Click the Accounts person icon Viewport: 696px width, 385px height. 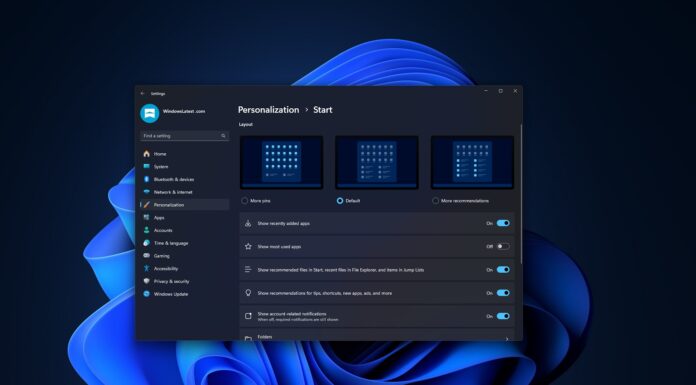[146, 230]
